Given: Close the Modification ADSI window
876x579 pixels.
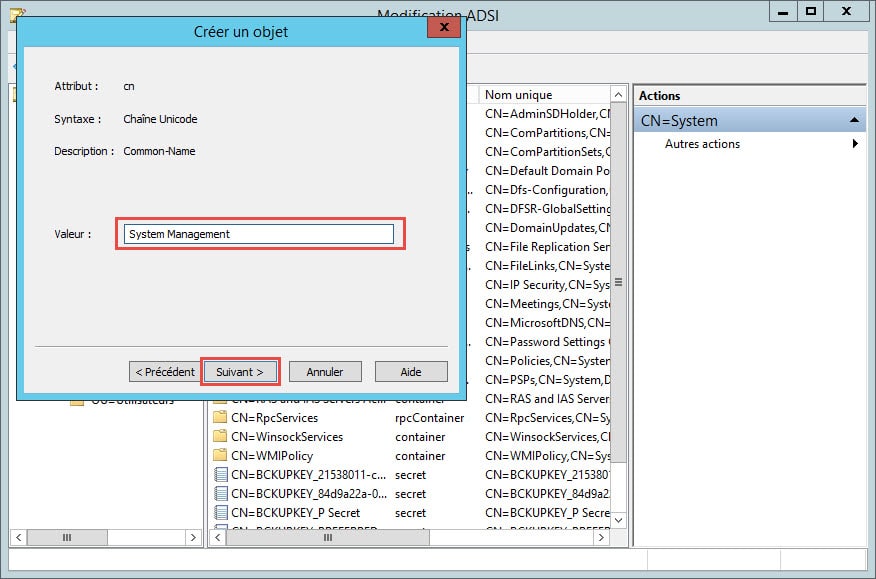Looking at the screenshot, I should pyautogui.click(x=846, y=12).
